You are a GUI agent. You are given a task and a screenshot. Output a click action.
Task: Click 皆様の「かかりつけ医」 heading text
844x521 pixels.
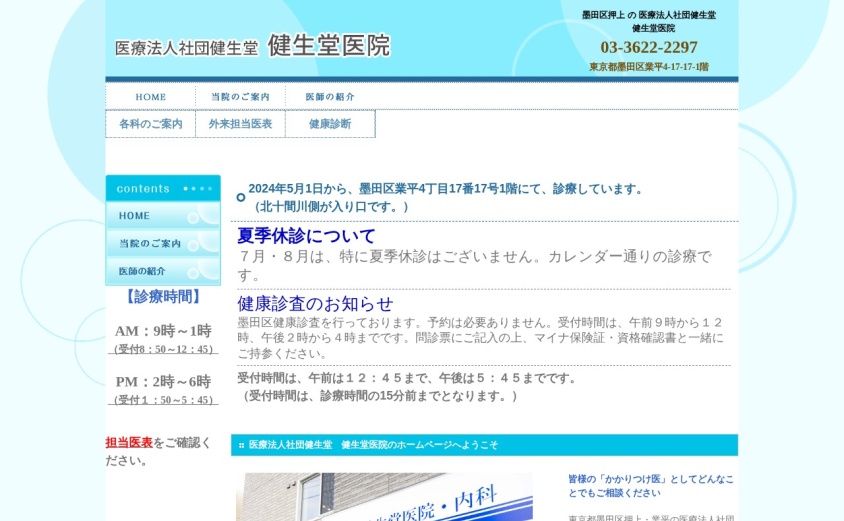coord(651,486)
